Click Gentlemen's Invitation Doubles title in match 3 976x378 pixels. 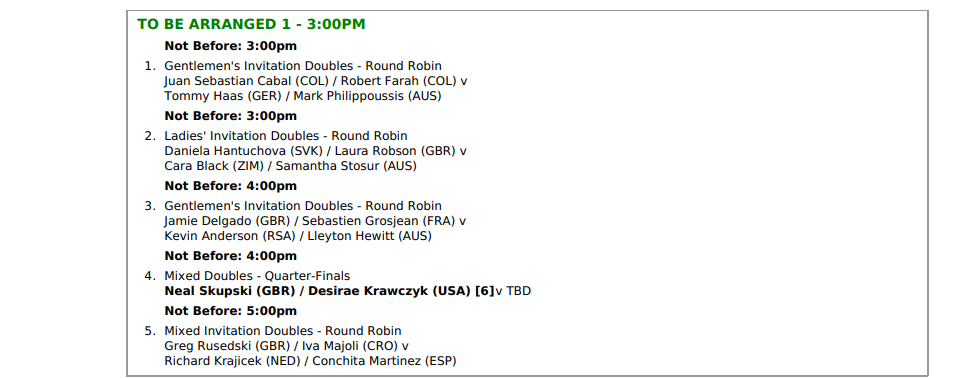pos(303,206)
